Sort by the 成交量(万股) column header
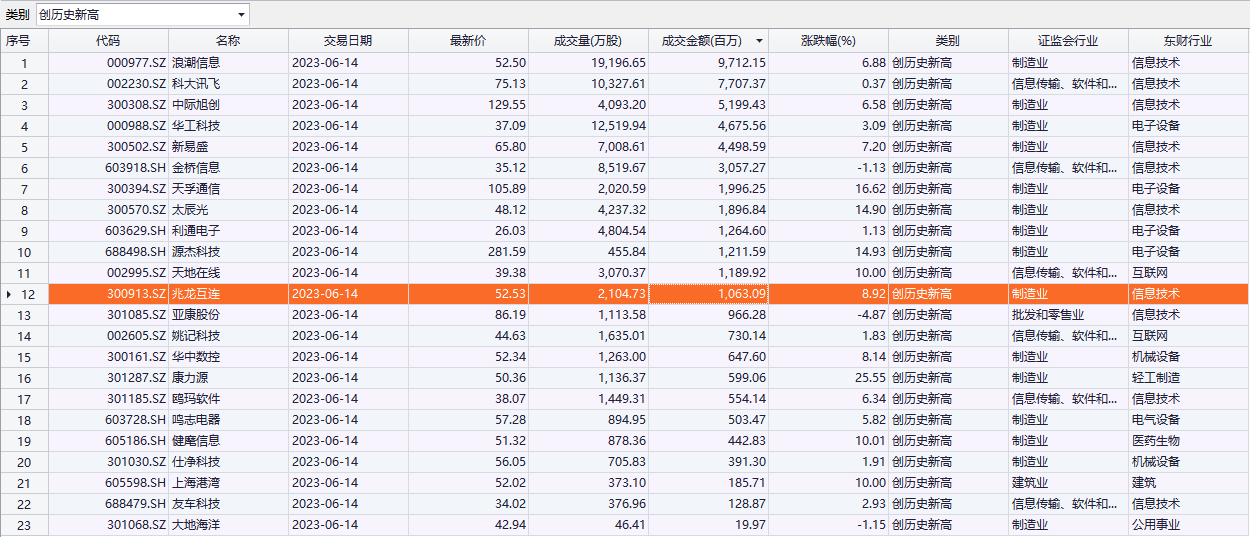The width and height of the screenshot is (1250, 537). pyautogui.click(x=588, y=41)
